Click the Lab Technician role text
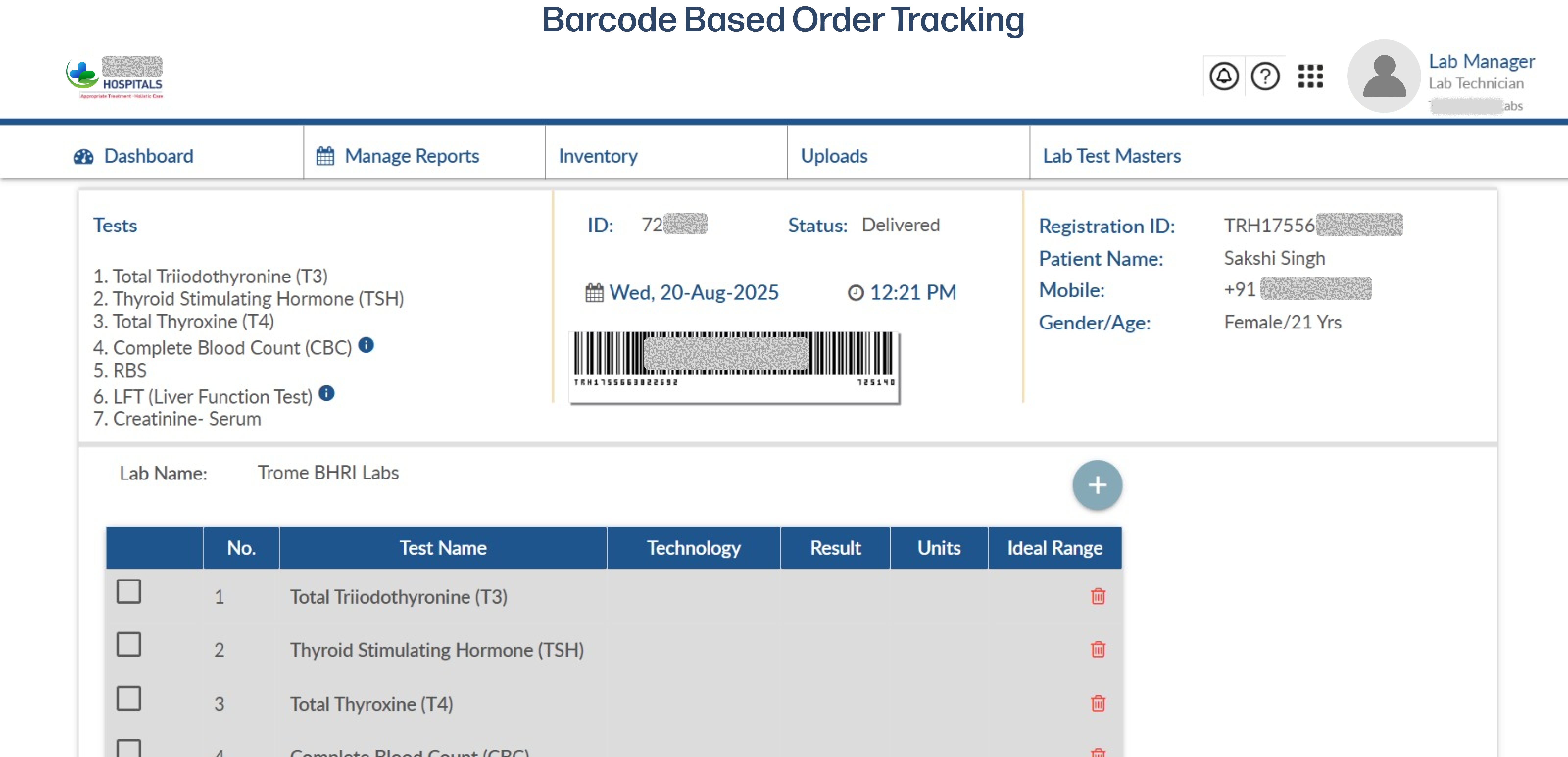 coord(1476,84)
